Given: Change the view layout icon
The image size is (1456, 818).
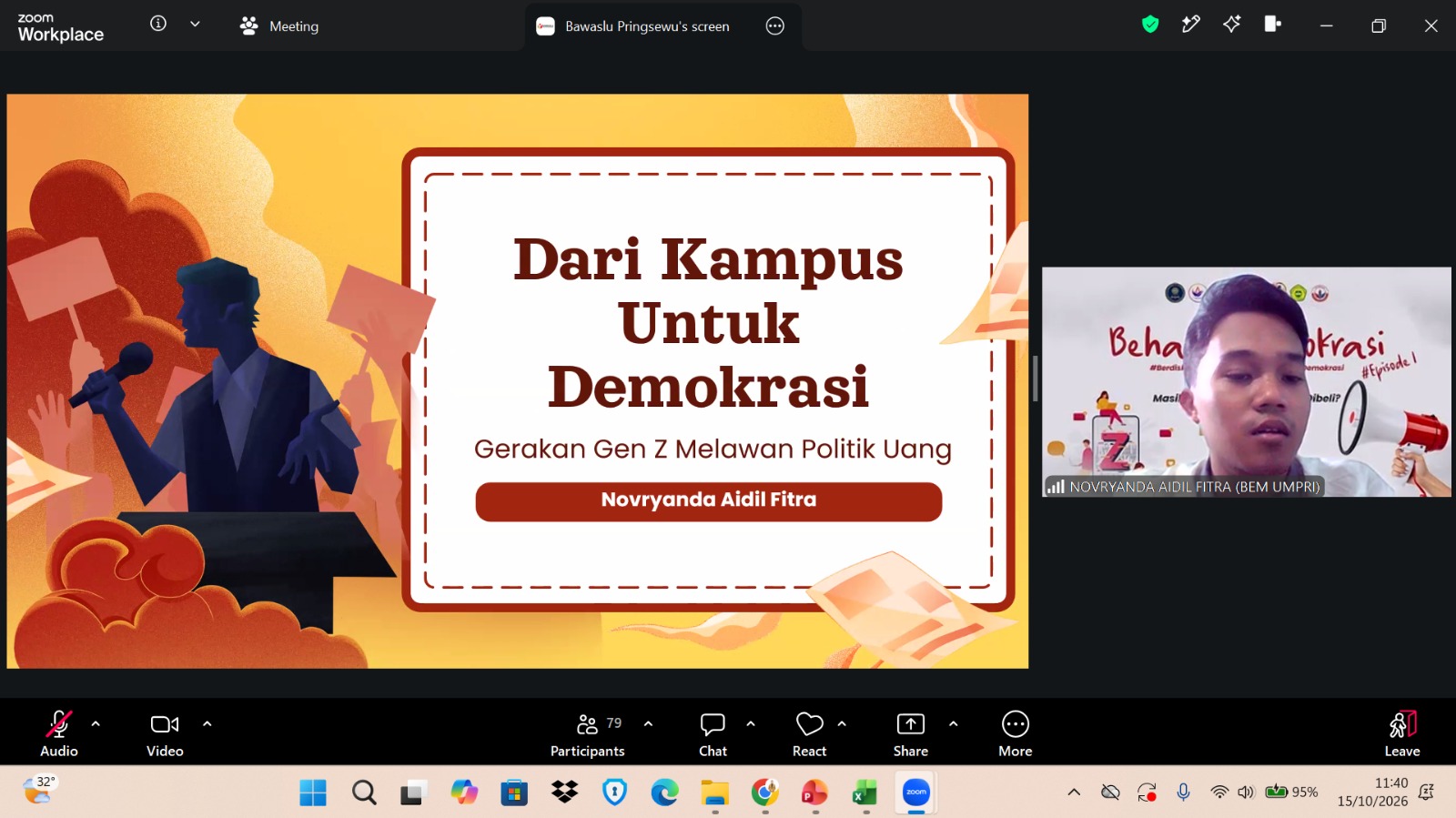Looking at the screenshot, I should pos(1272,25).
